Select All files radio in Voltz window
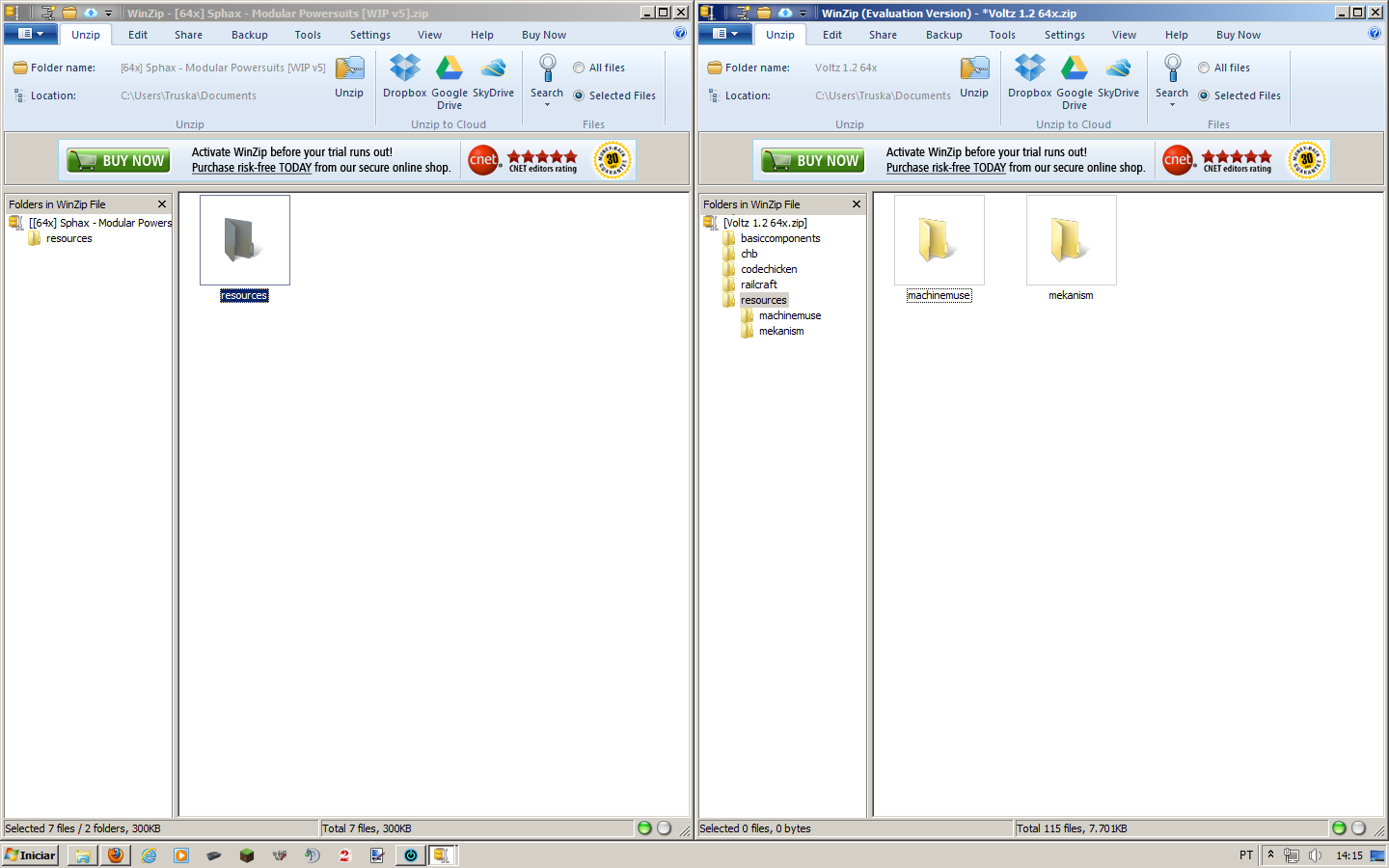The height and width of the screenshot is (868, 1389). click(1204, 68)
